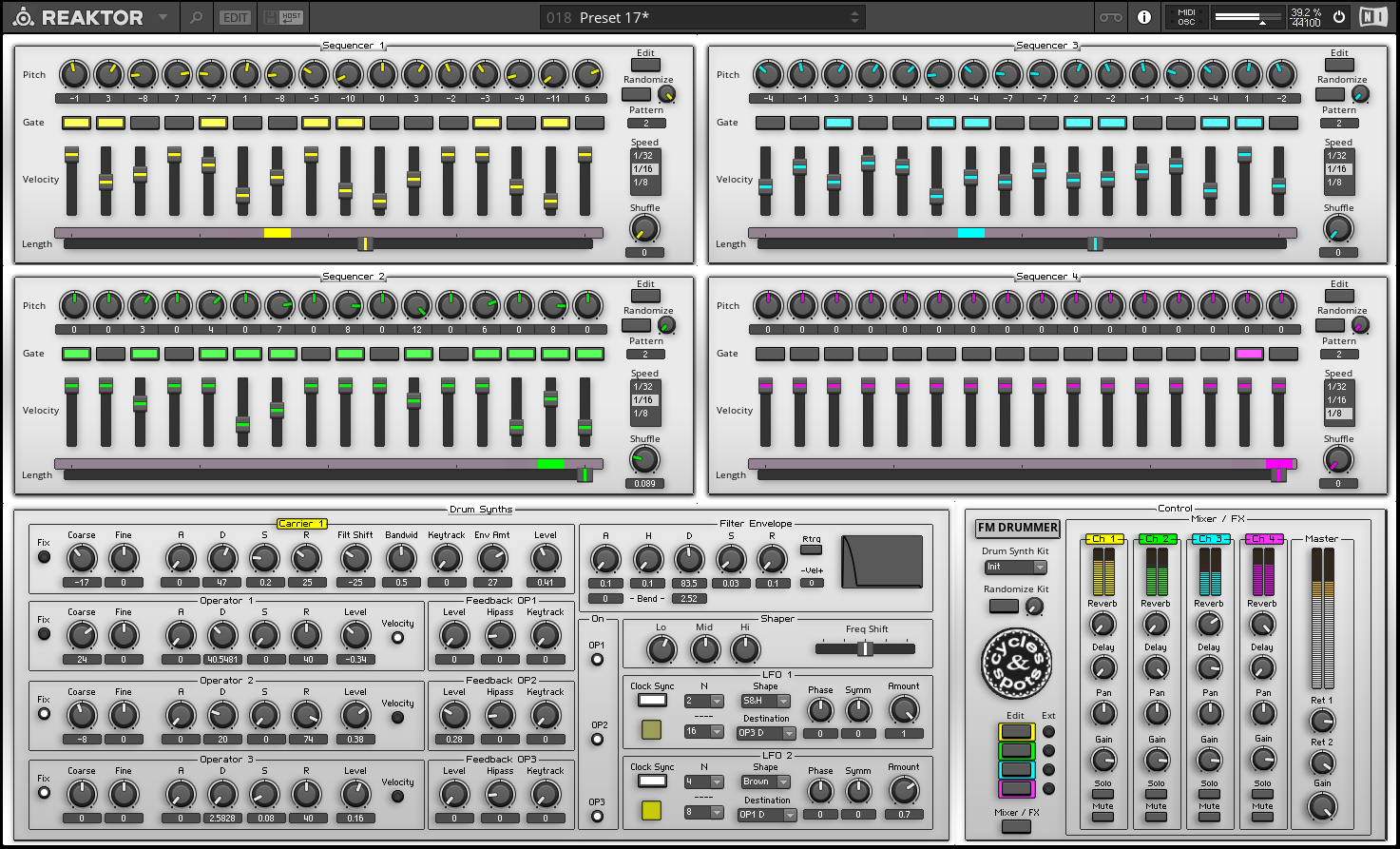
Task: Click the connect/link icon in header
Action: [1110, 17]
